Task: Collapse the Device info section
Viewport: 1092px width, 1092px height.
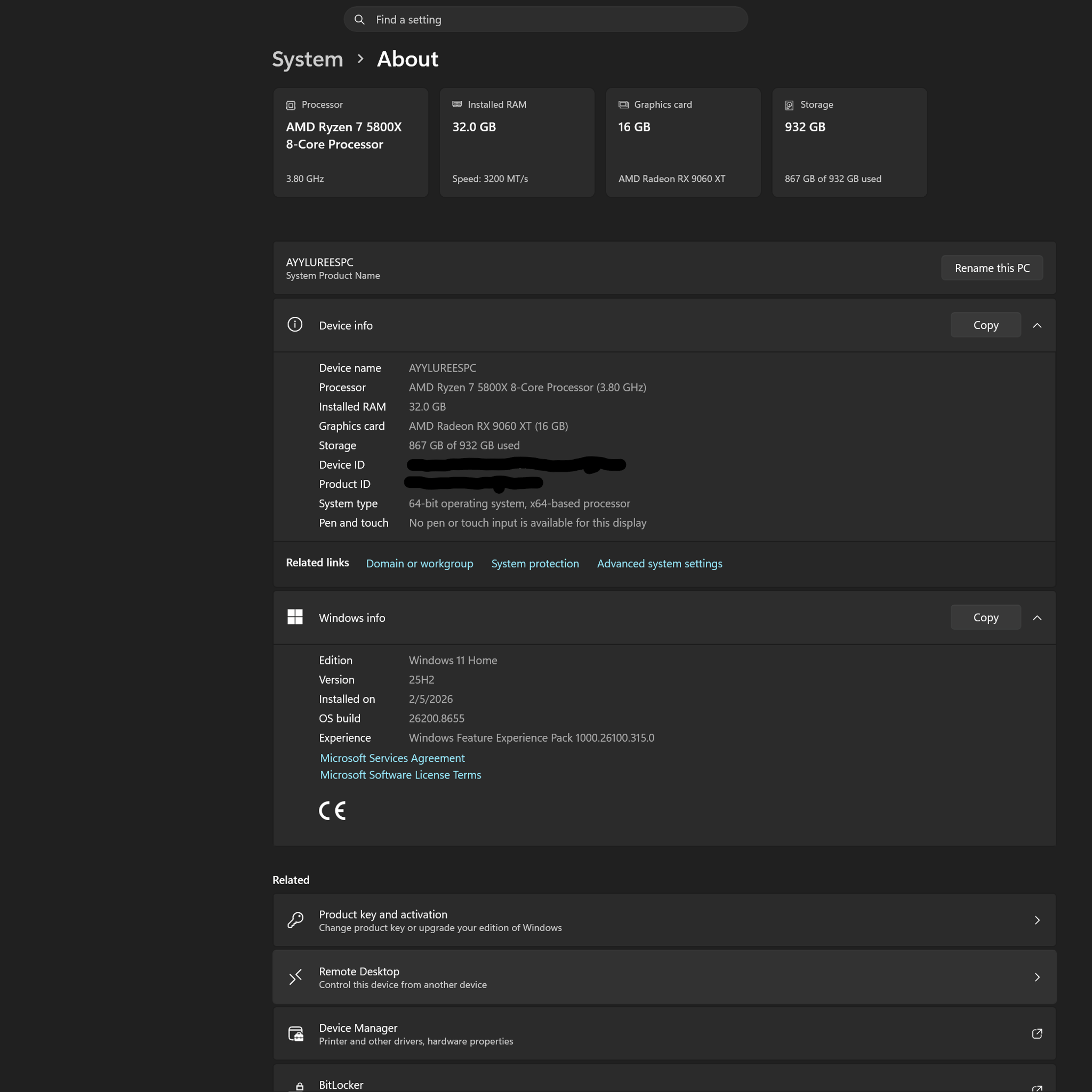Action: tap(1037, 326)
